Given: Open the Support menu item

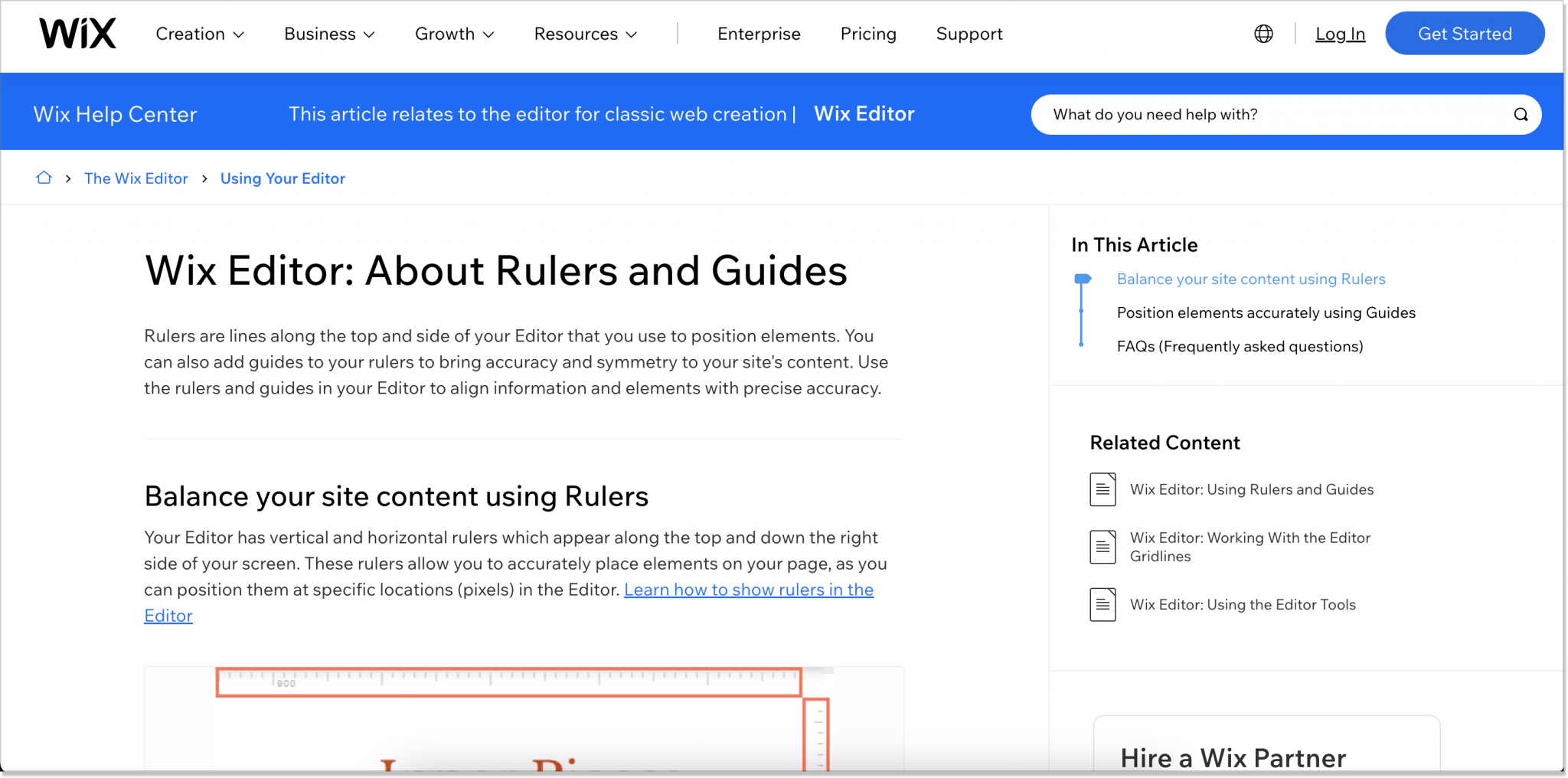Looking at the screenshot, I should point(969,34).
